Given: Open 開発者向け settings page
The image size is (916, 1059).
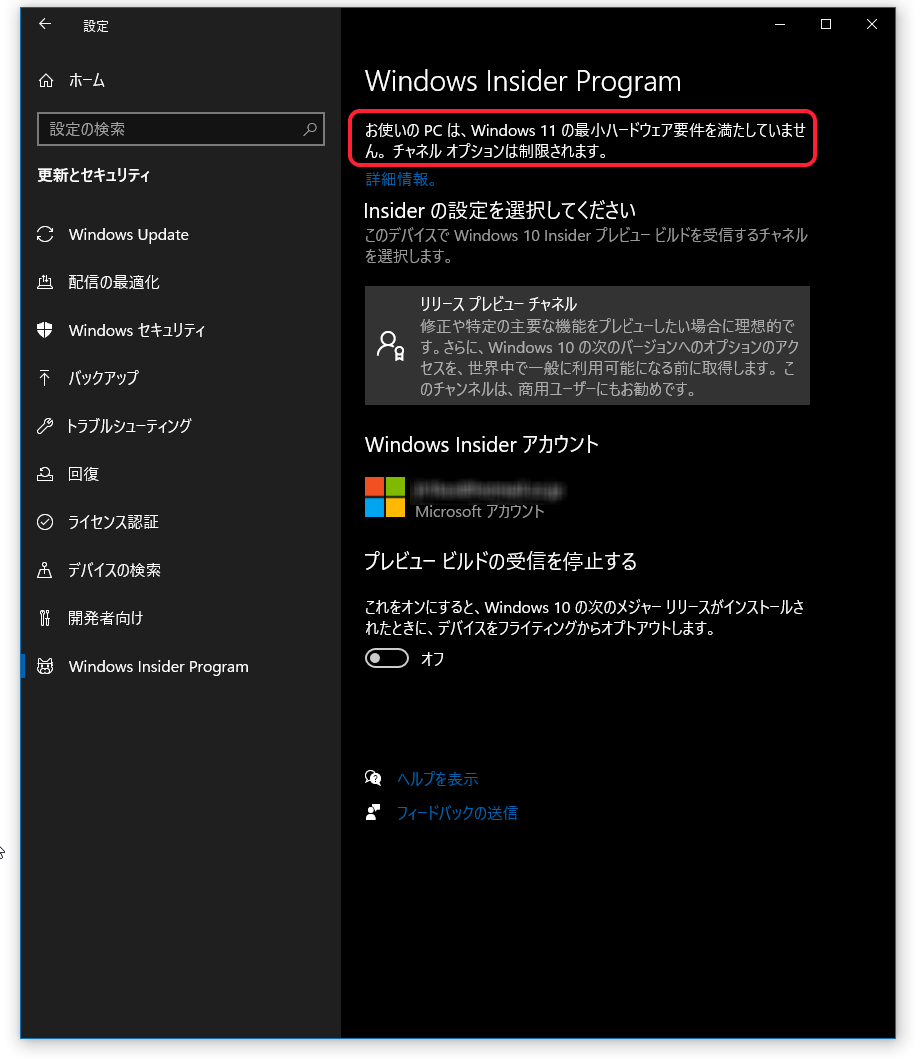Looking at the screenshot, I should [x=105, y=618].
